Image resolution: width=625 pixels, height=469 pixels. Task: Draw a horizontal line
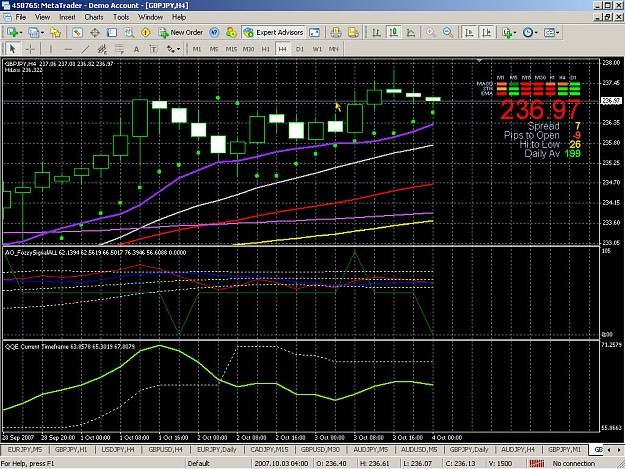tap(68, 49)
